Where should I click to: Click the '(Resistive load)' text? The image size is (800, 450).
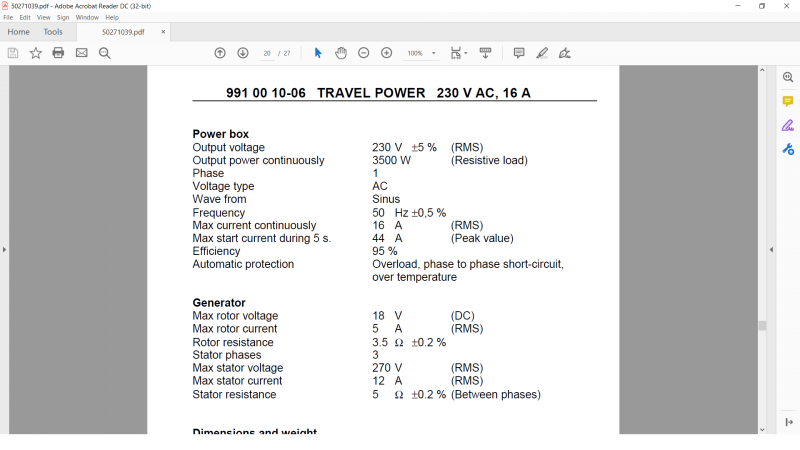click(489, 160)
